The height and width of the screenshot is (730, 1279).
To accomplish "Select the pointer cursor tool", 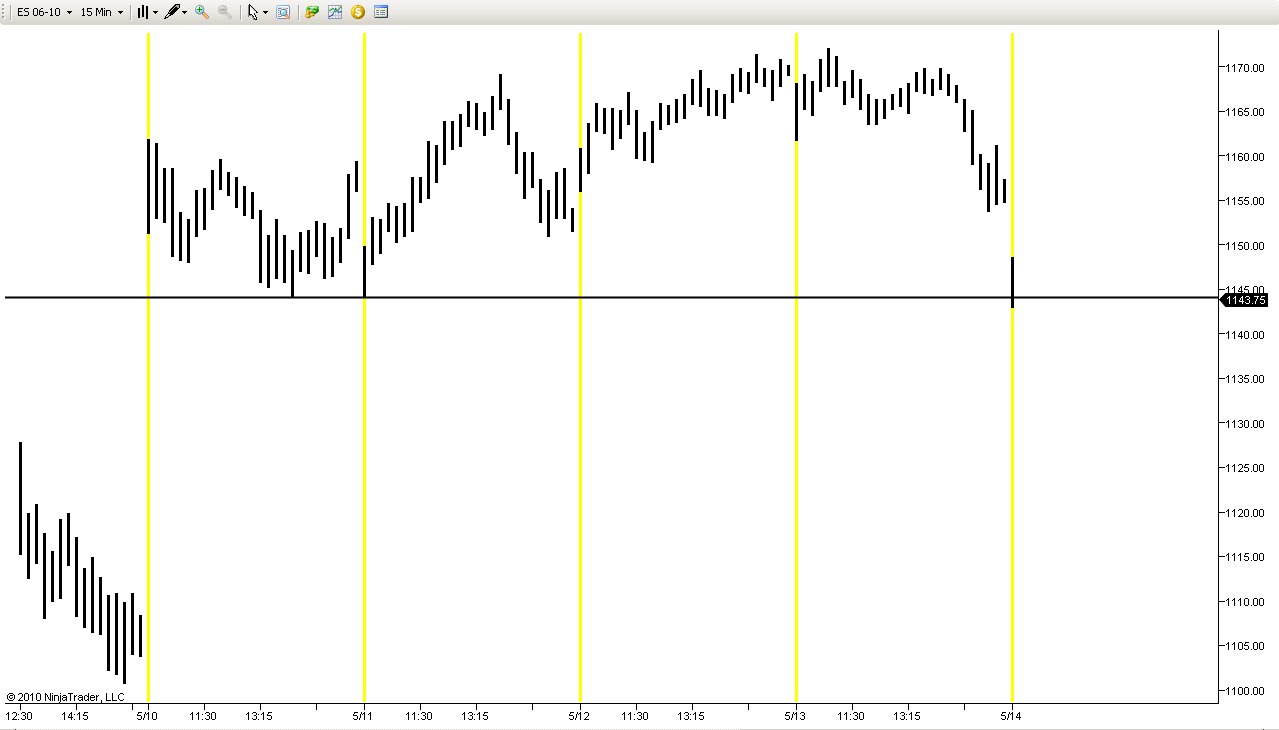I will coord(253,12).
